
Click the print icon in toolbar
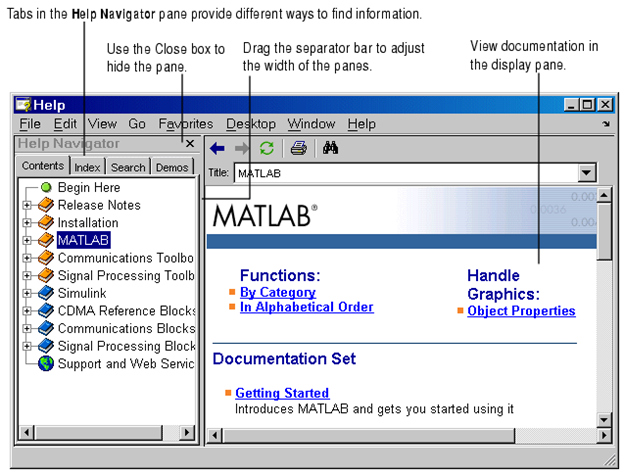(298, 148)
